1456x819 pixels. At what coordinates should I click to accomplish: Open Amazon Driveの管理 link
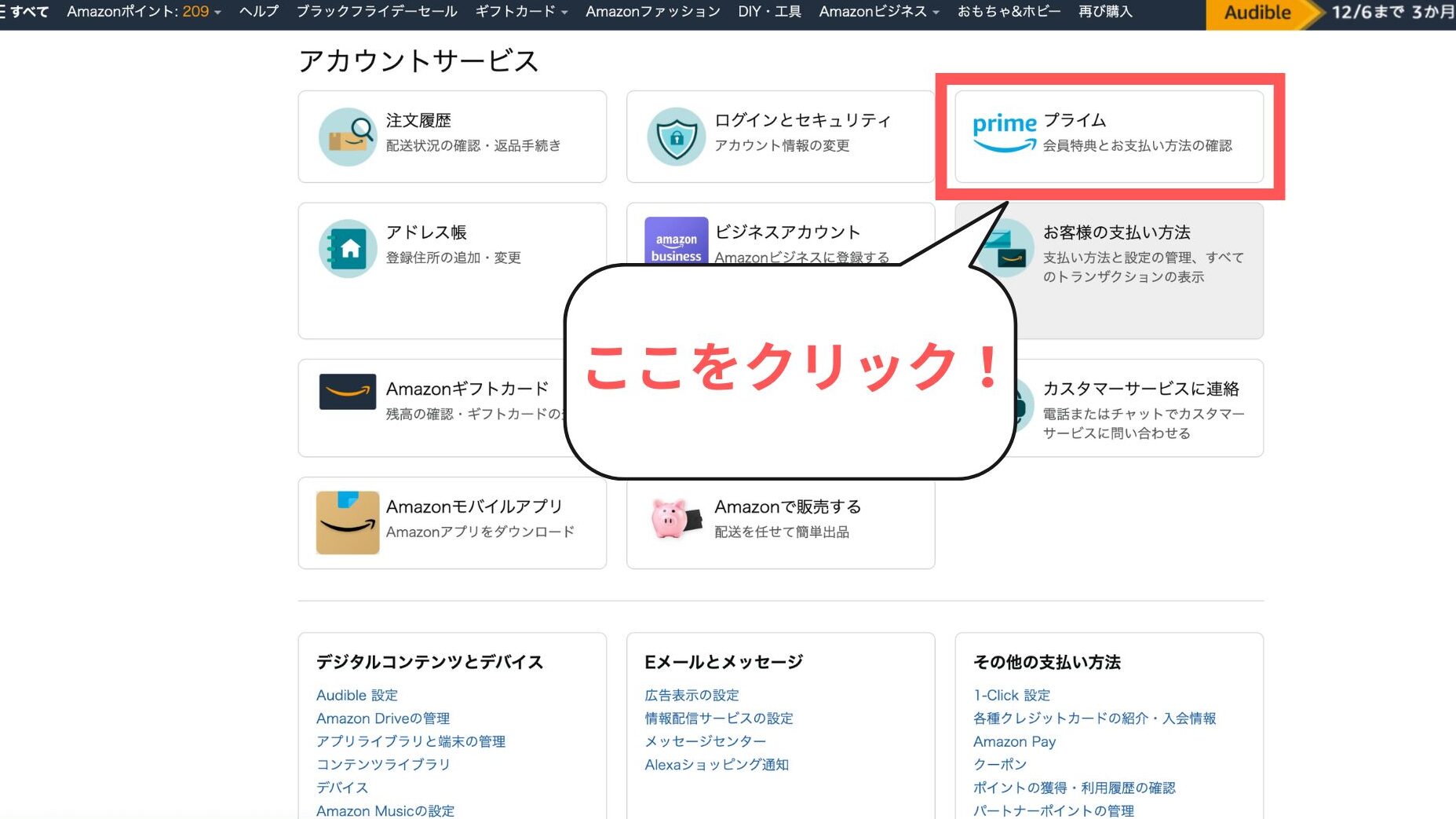pyautogui.click(x=383, y=718)
